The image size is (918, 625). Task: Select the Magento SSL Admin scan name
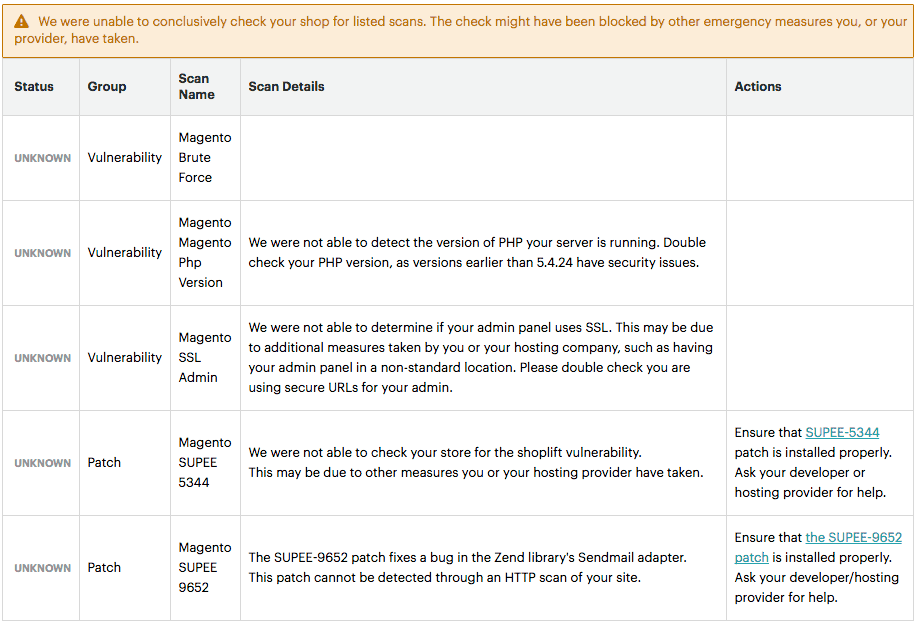204,358
